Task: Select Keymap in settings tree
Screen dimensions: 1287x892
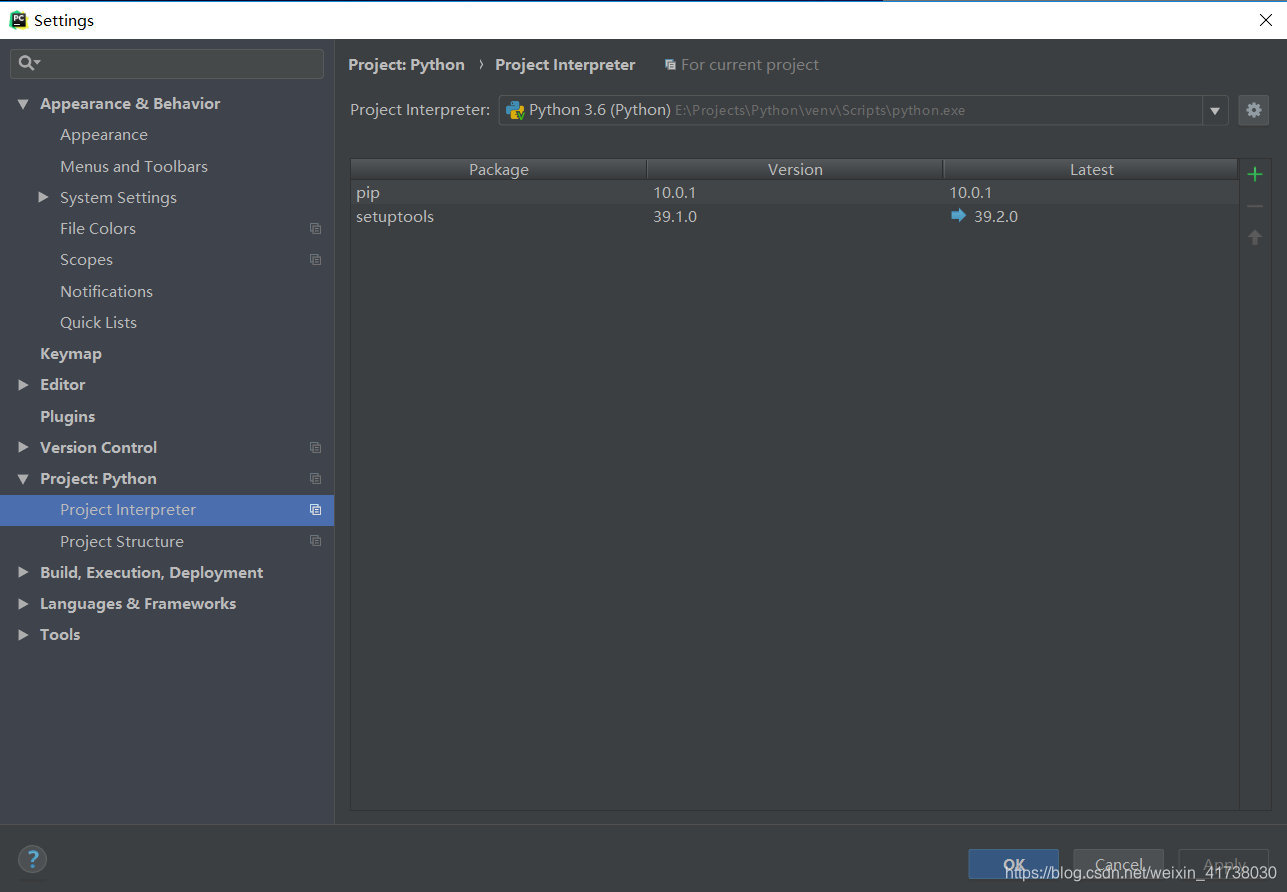Action: point(71,354)
